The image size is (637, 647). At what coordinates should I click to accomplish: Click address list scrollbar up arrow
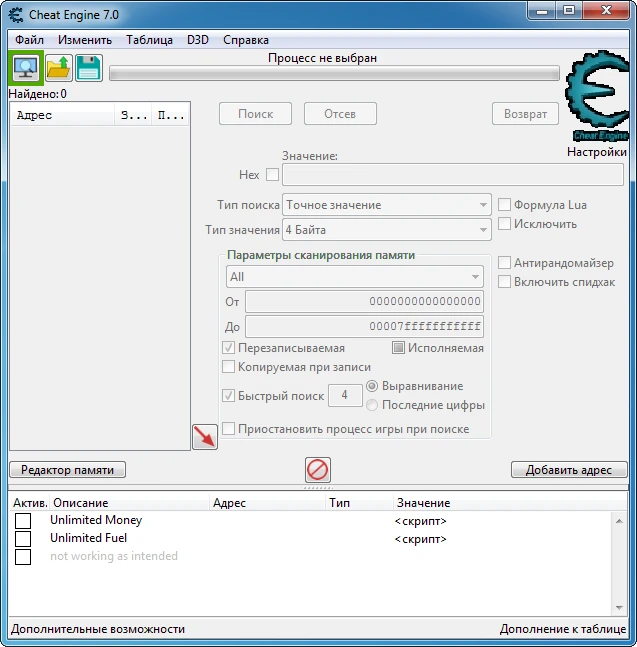point(619,521)
